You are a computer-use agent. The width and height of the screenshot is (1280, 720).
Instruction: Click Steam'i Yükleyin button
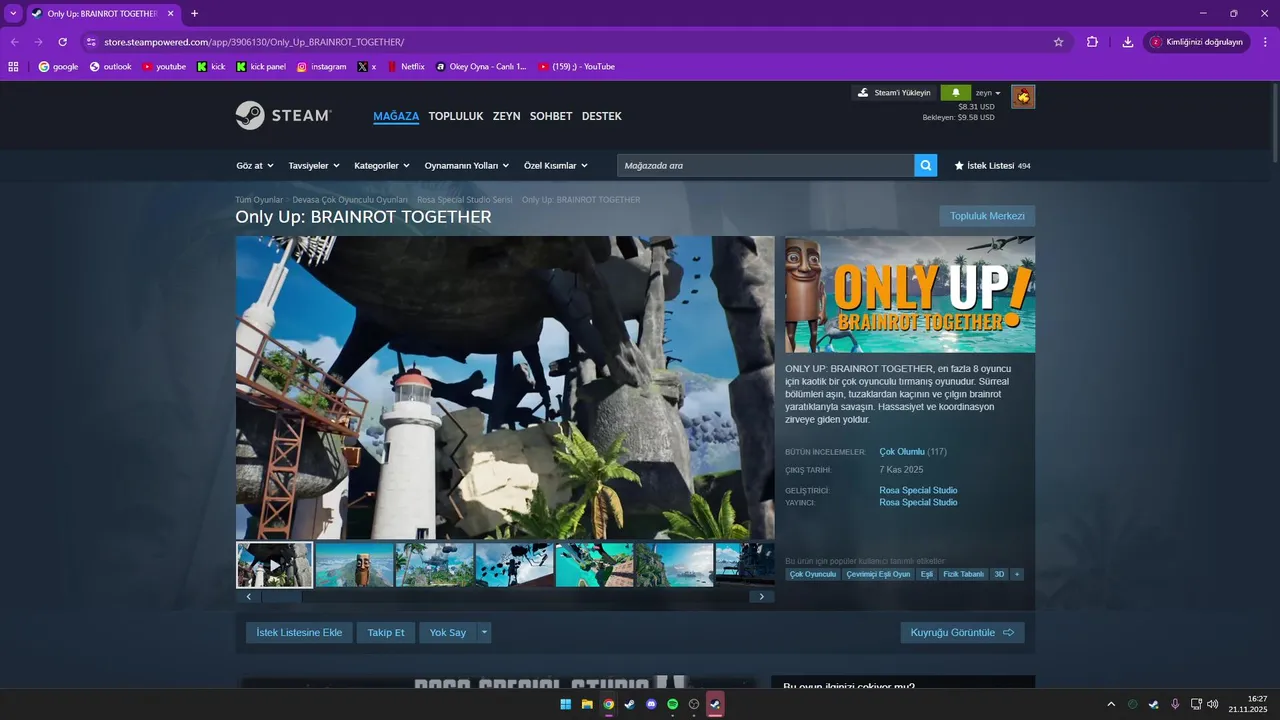894,92
